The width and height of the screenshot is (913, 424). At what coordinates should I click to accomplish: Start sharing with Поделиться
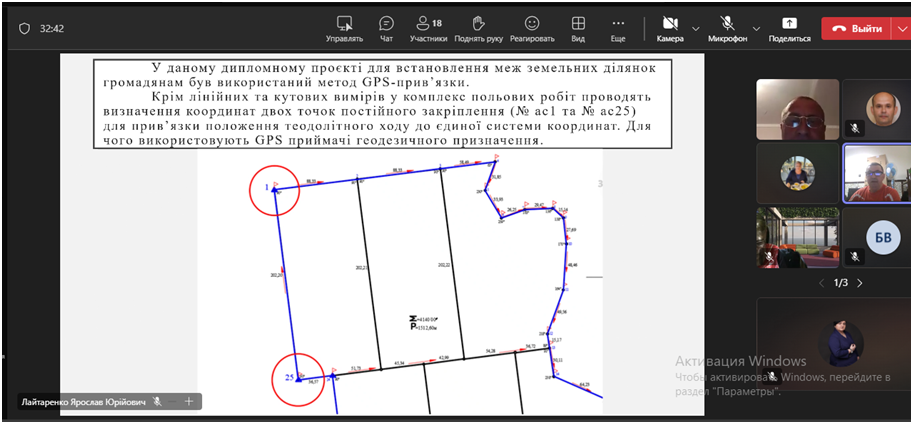click(x=789, y=28)
